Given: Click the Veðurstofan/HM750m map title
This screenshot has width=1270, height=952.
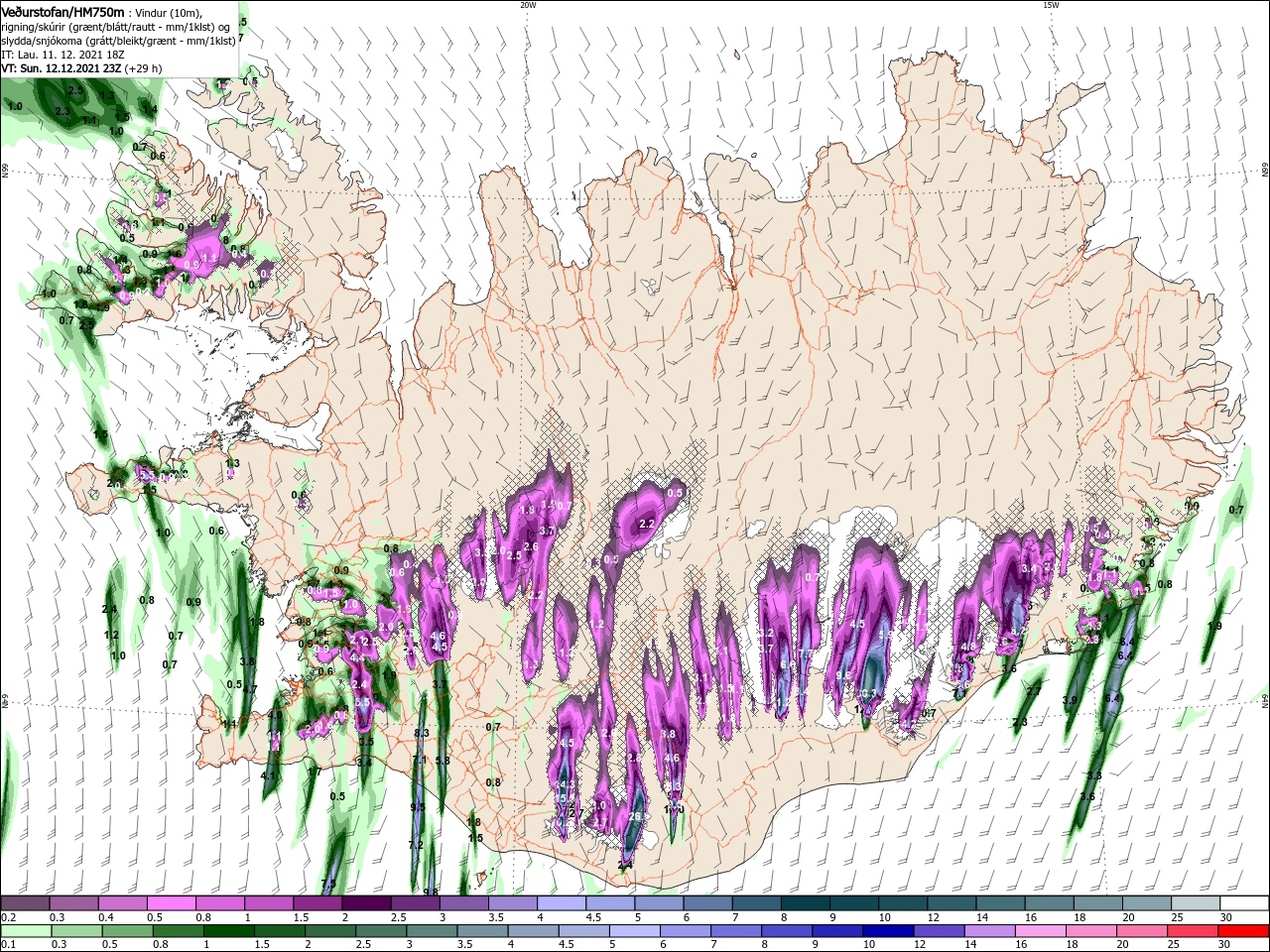Looking at the screenshot, I should (x=63, y=11).
